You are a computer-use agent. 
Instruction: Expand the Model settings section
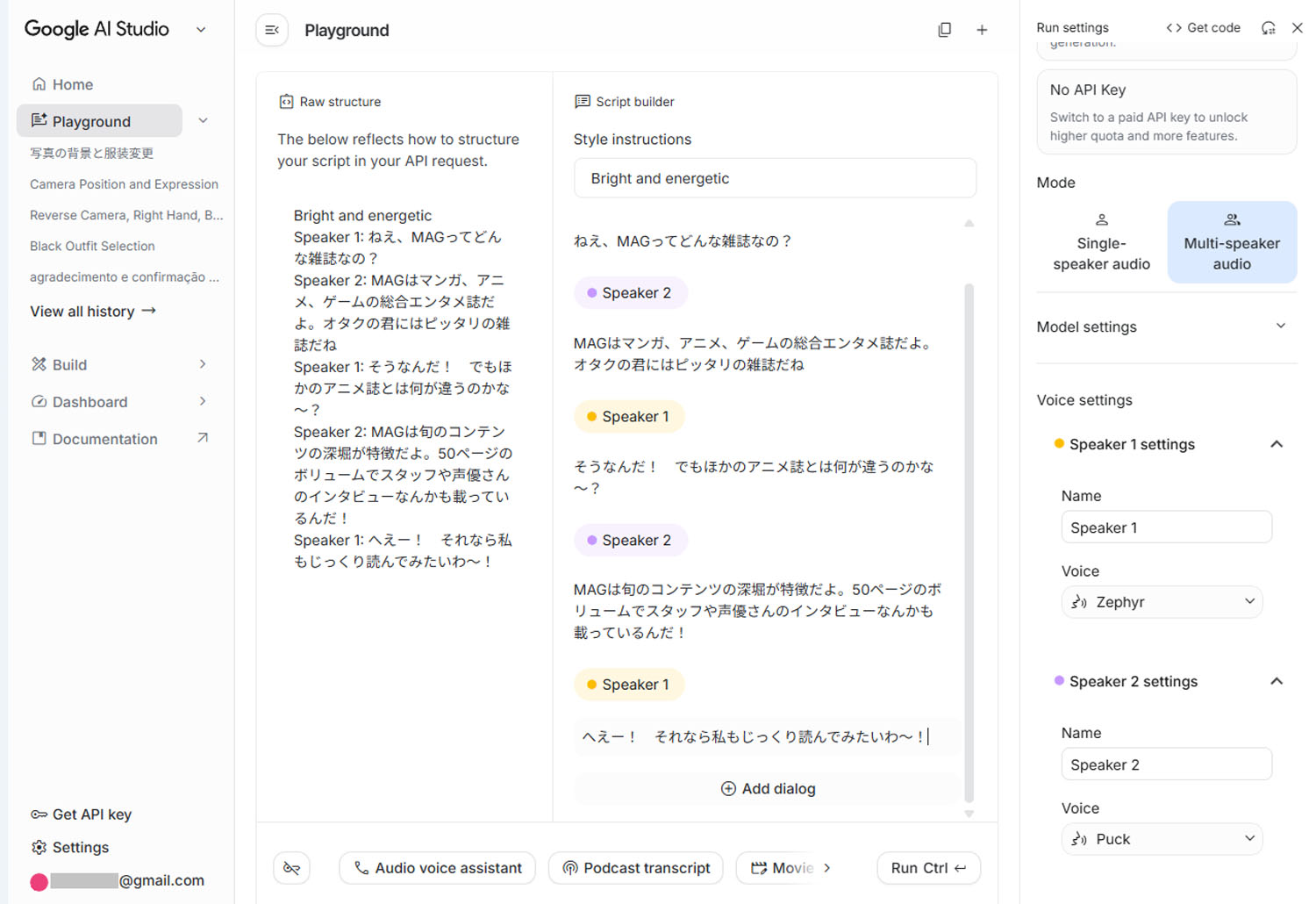(x=1279, y=326)
